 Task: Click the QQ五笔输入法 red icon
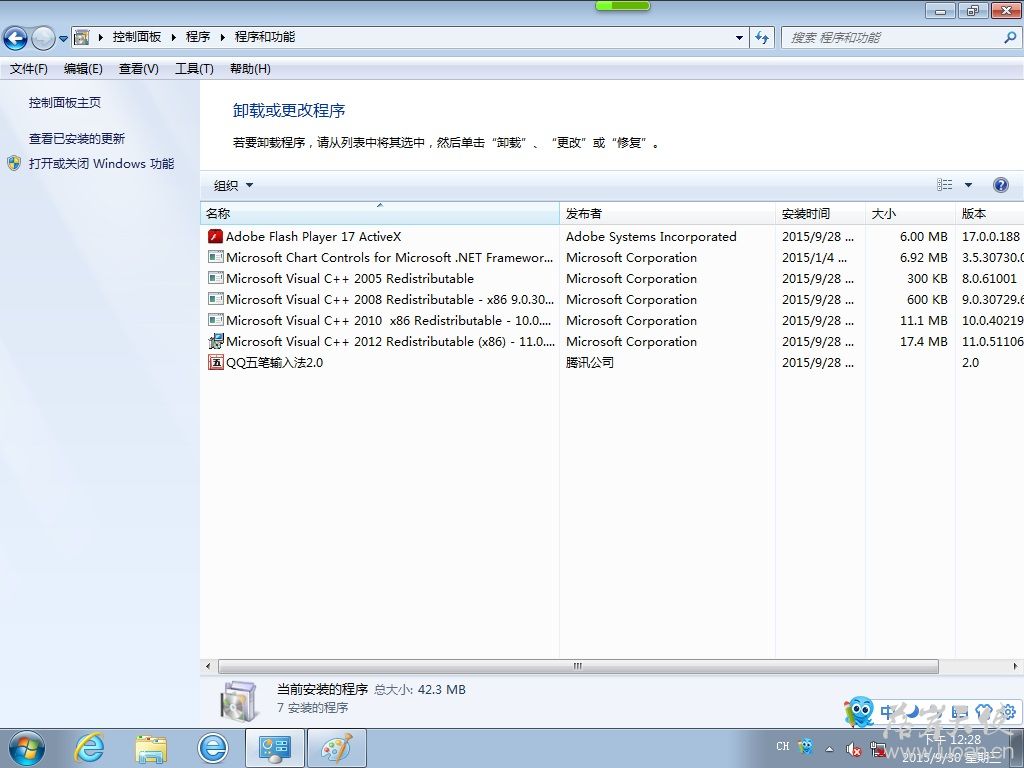215,362
